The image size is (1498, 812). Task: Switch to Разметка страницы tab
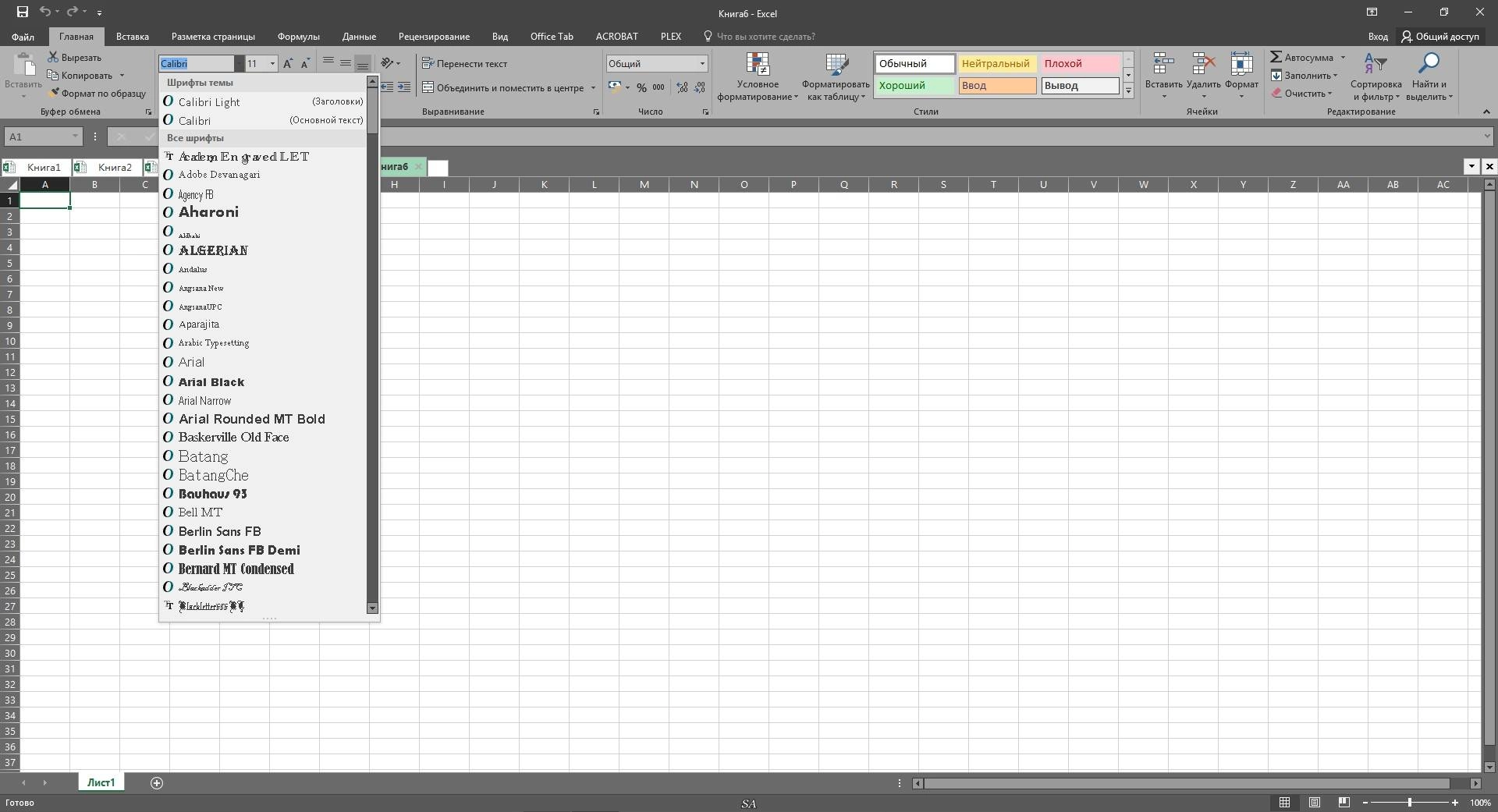click(x=213, y=37)
